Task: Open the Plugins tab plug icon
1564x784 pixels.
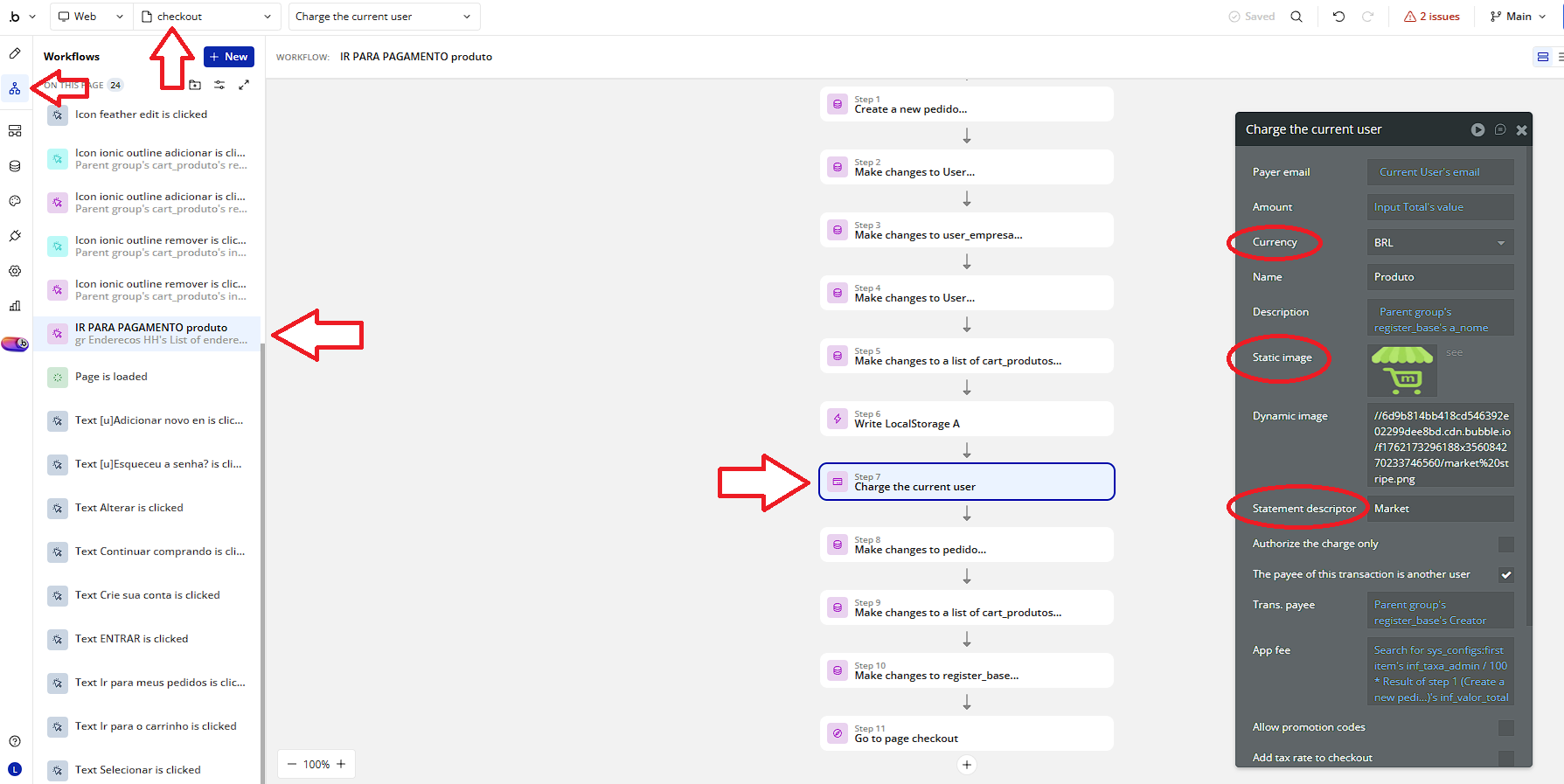Action: point(15,236)
